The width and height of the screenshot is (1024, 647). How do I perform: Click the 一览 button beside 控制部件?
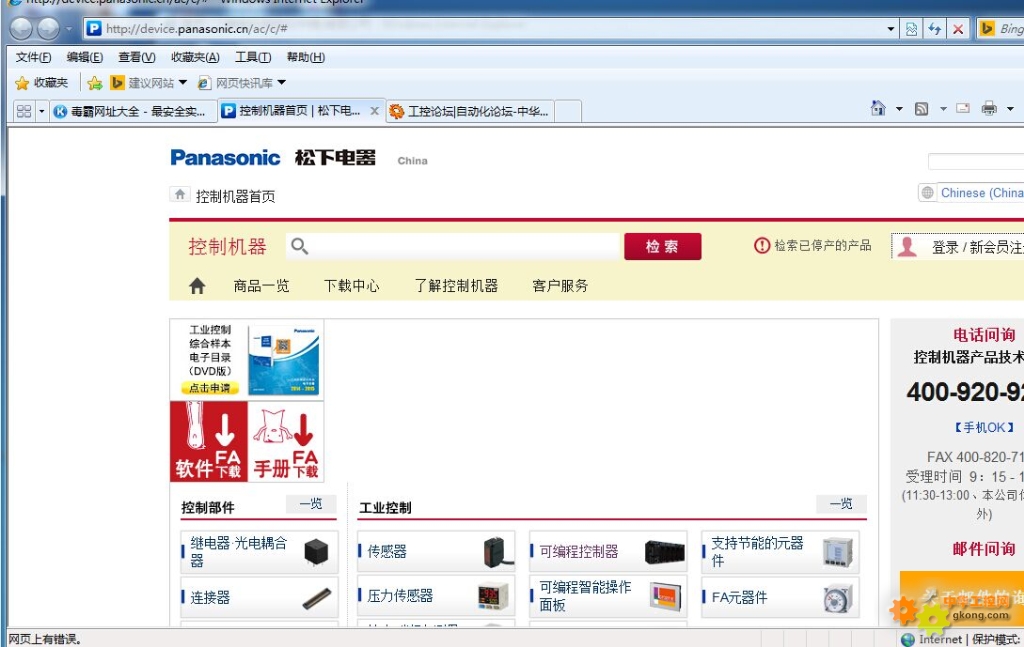click(x=311, y=503)
